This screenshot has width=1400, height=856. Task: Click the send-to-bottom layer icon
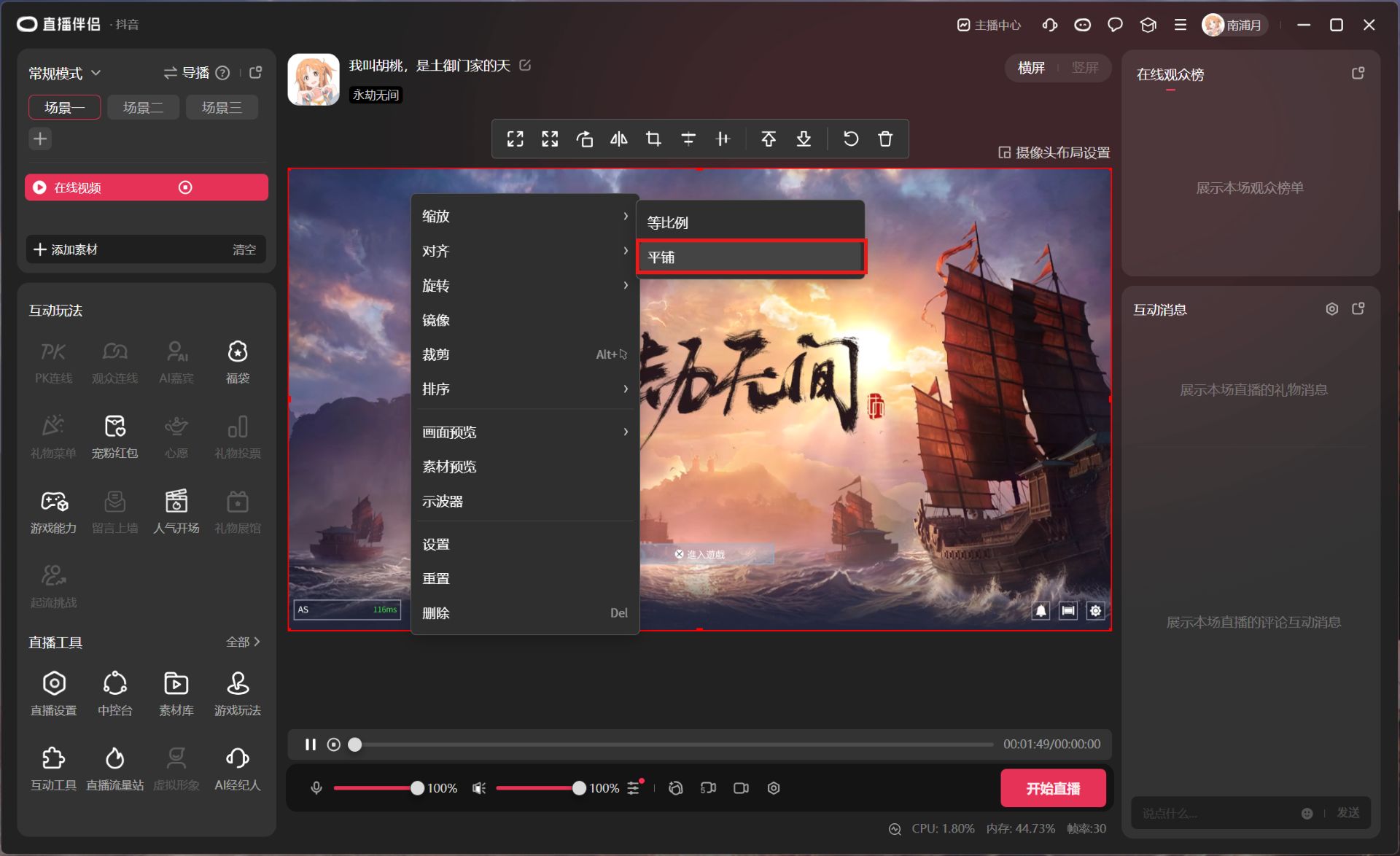[804, 139]
